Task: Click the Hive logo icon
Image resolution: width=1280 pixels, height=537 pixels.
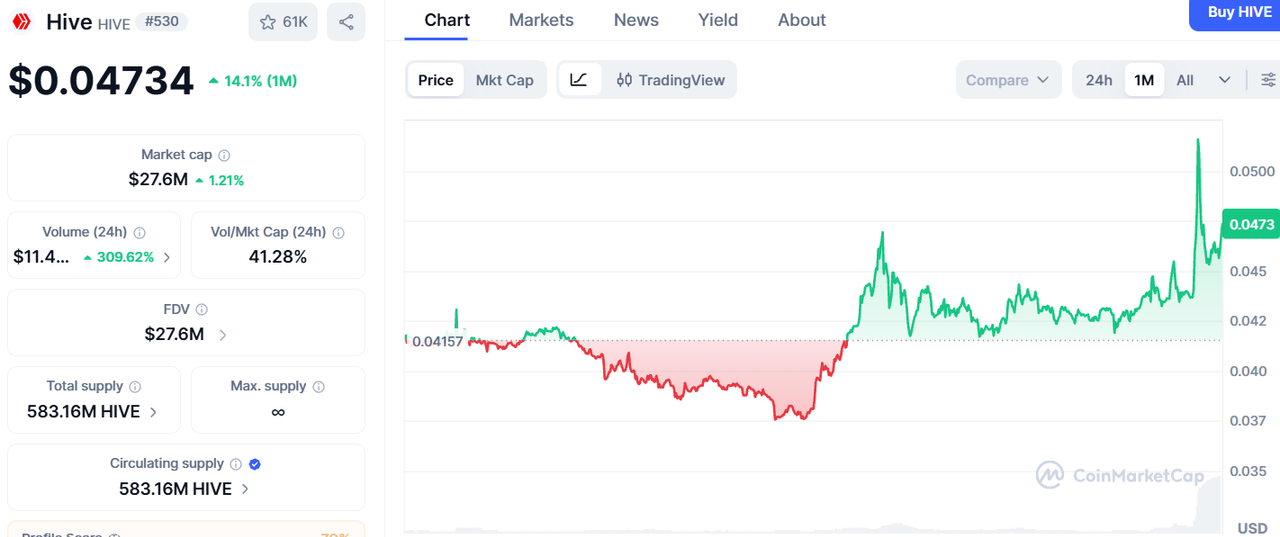Action: point(21,22)
